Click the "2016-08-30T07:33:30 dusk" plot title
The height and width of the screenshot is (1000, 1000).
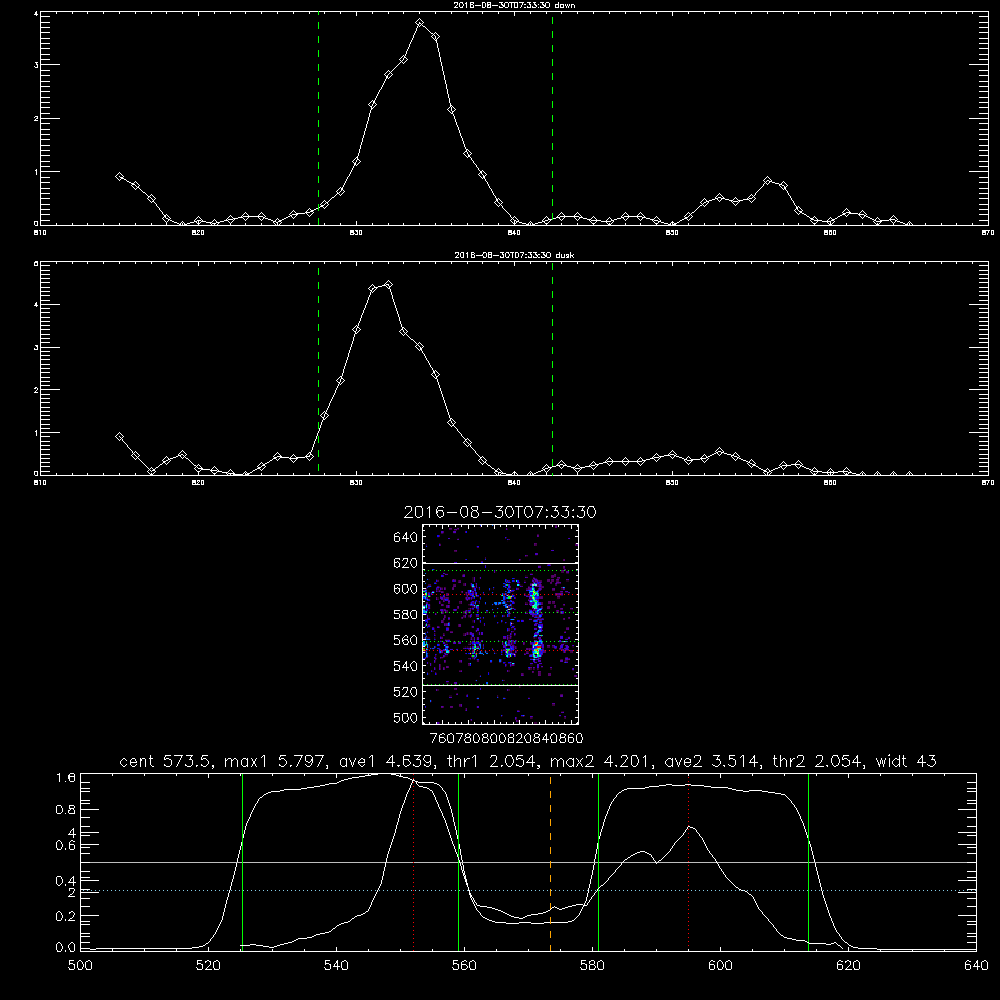coord(514,254)
